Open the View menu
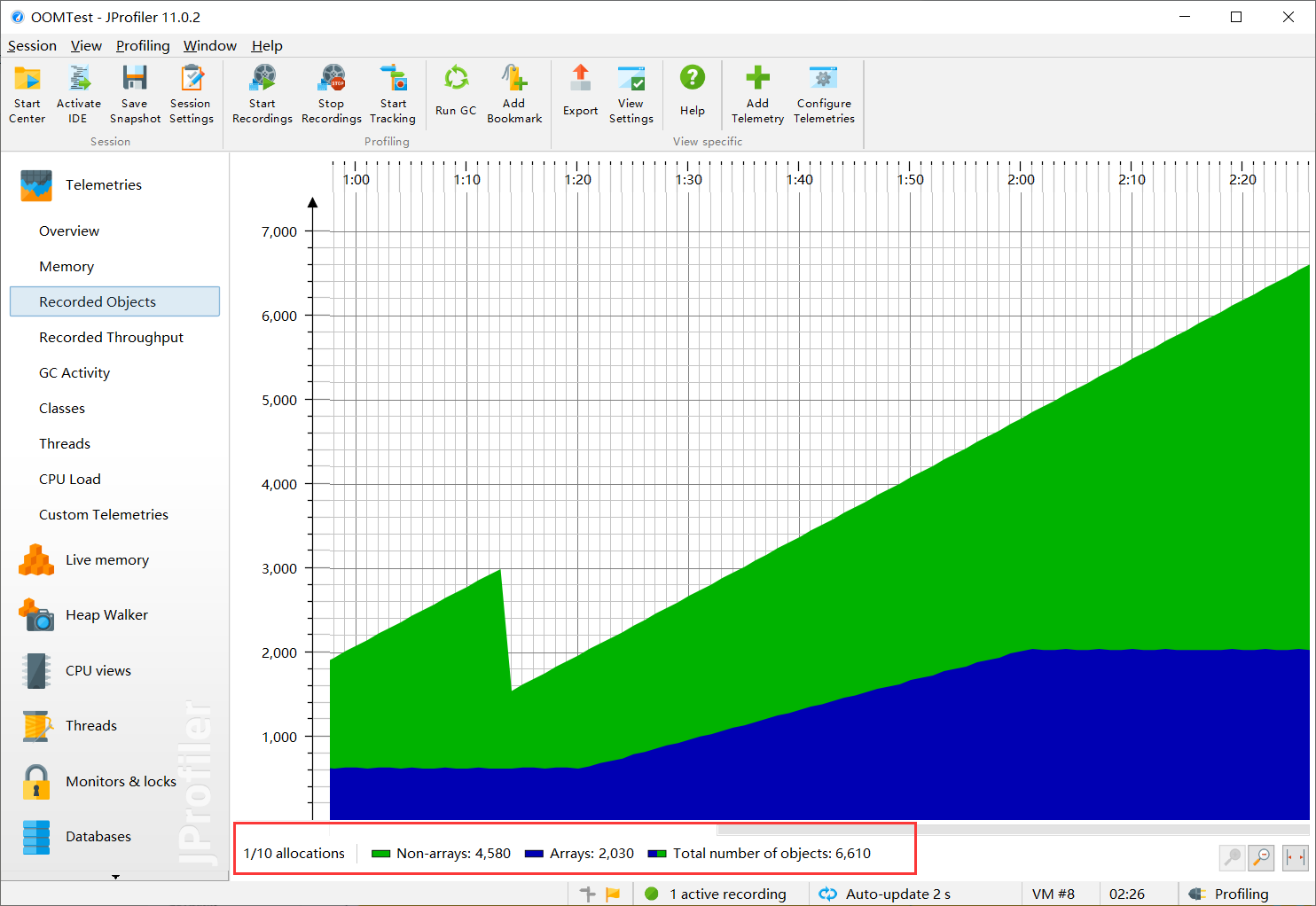The height and width of the screenshot is (906, 1316). pyautogui.click(x=86, y=46)
